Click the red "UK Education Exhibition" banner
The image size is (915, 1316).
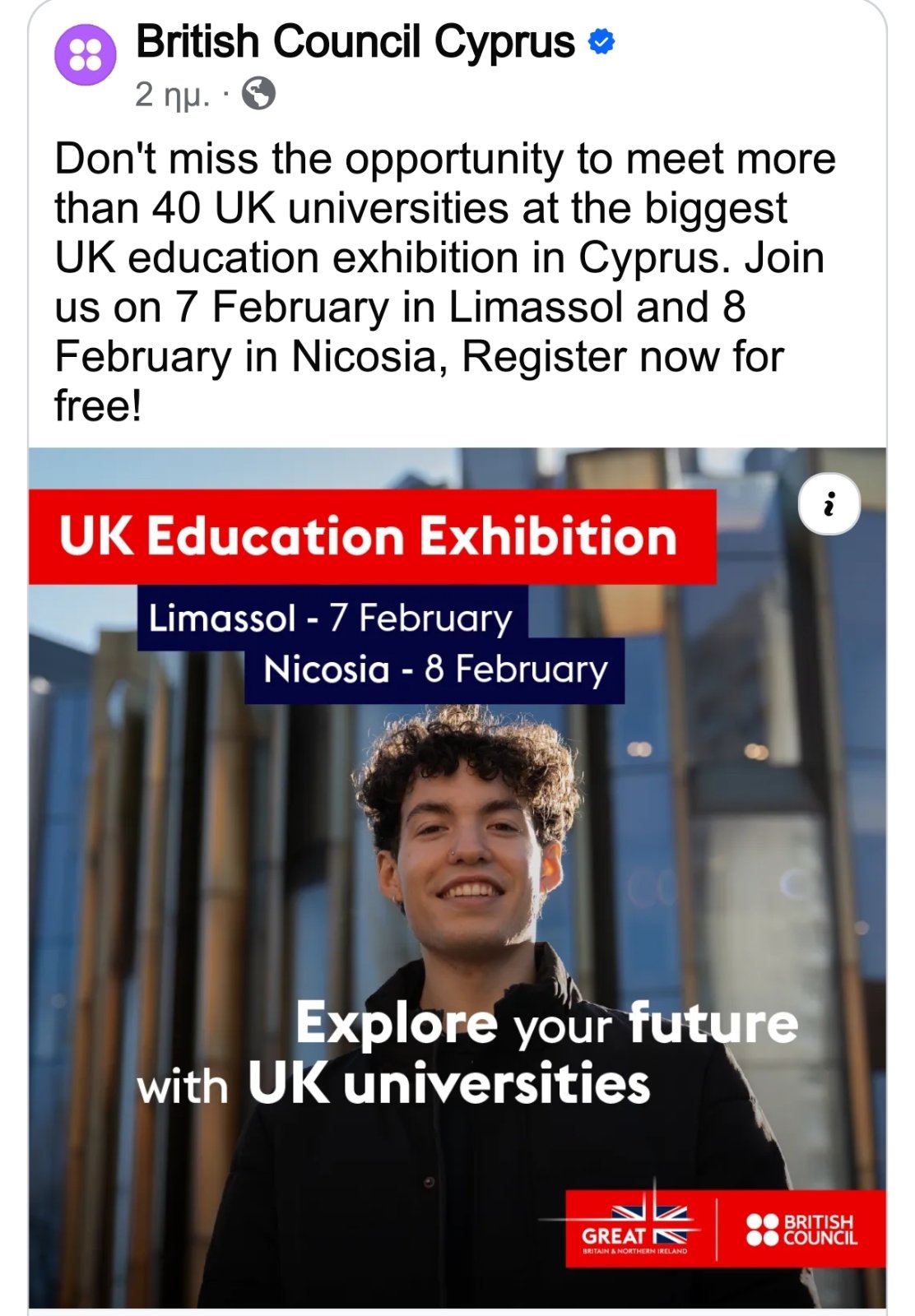click(x=369, y=536)
